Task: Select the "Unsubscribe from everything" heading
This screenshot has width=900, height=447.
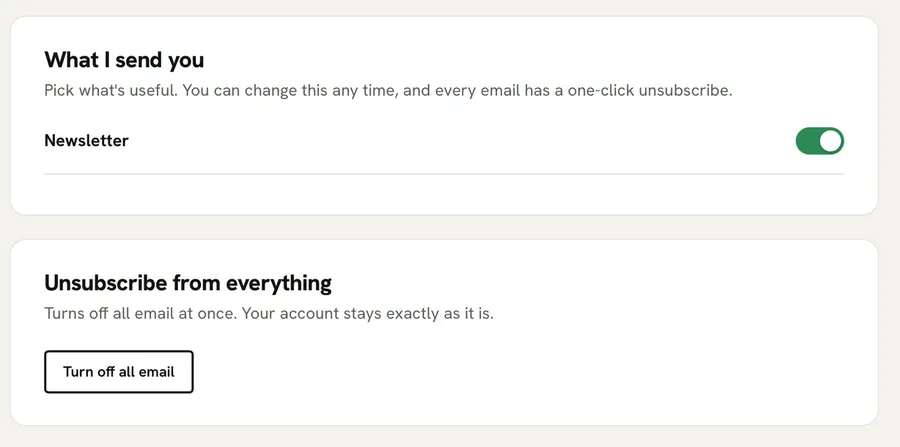Action: pyautogui.click(x=188, y=283)
